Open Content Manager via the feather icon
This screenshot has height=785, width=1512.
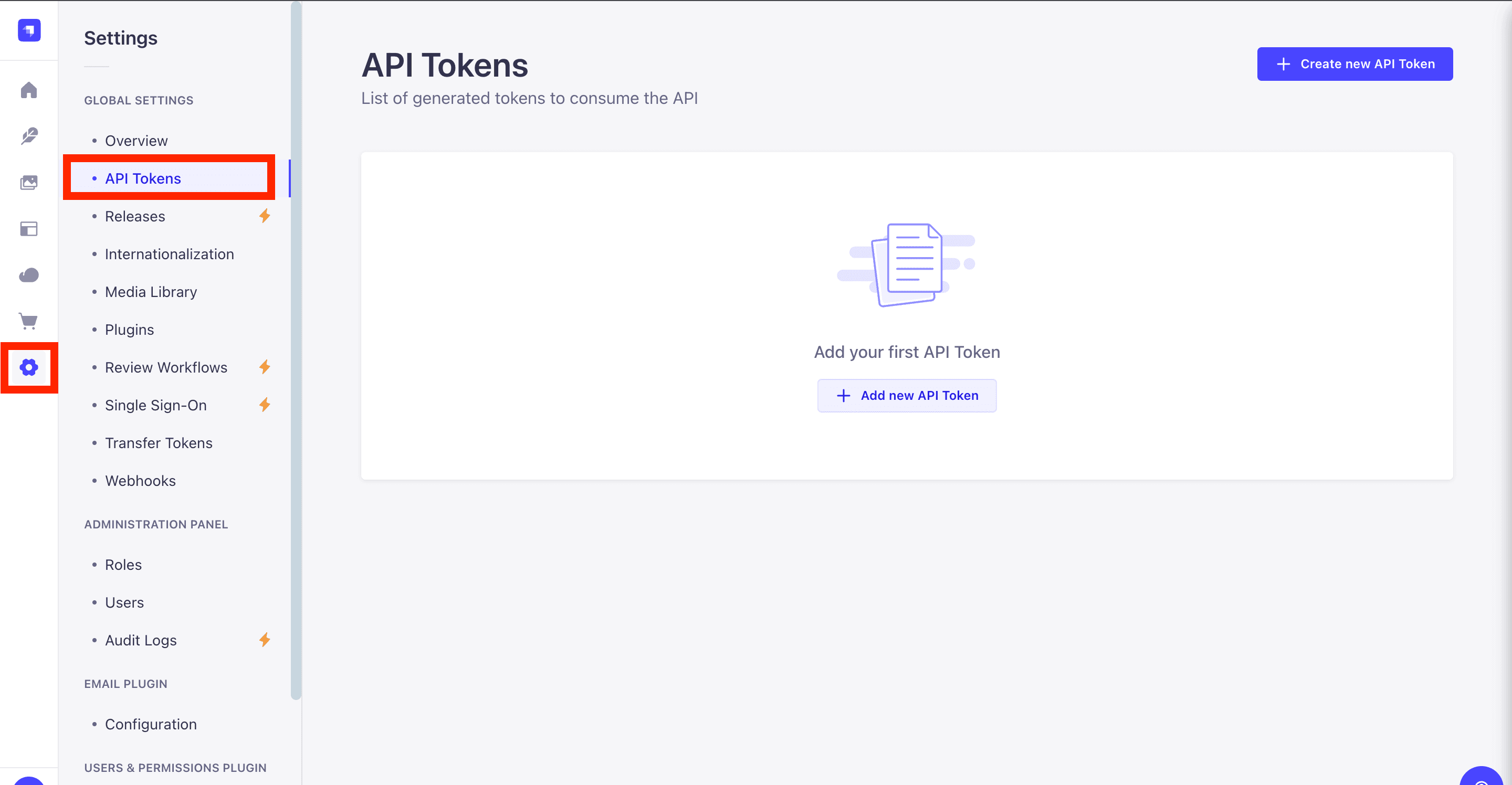29,136
